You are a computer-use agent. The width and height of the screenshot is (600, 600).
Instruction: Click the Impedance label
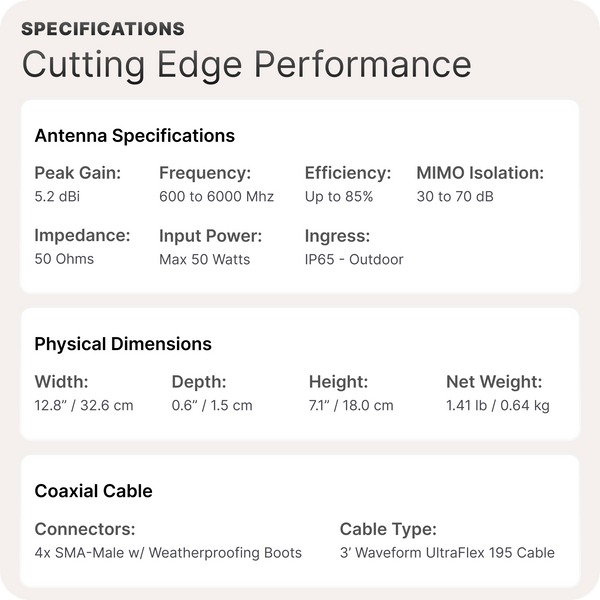82,236
